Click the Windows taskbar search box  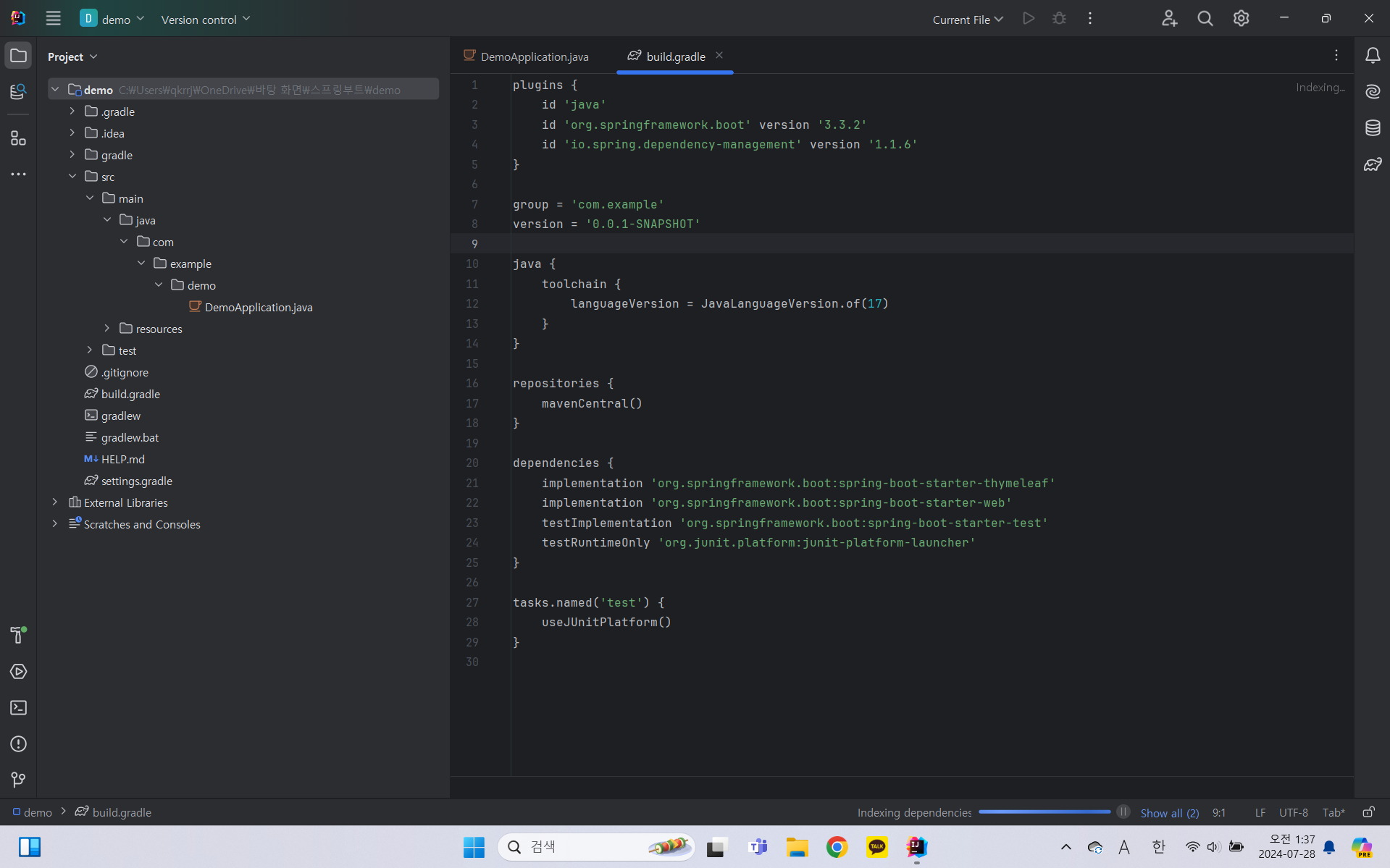(595, 846)
